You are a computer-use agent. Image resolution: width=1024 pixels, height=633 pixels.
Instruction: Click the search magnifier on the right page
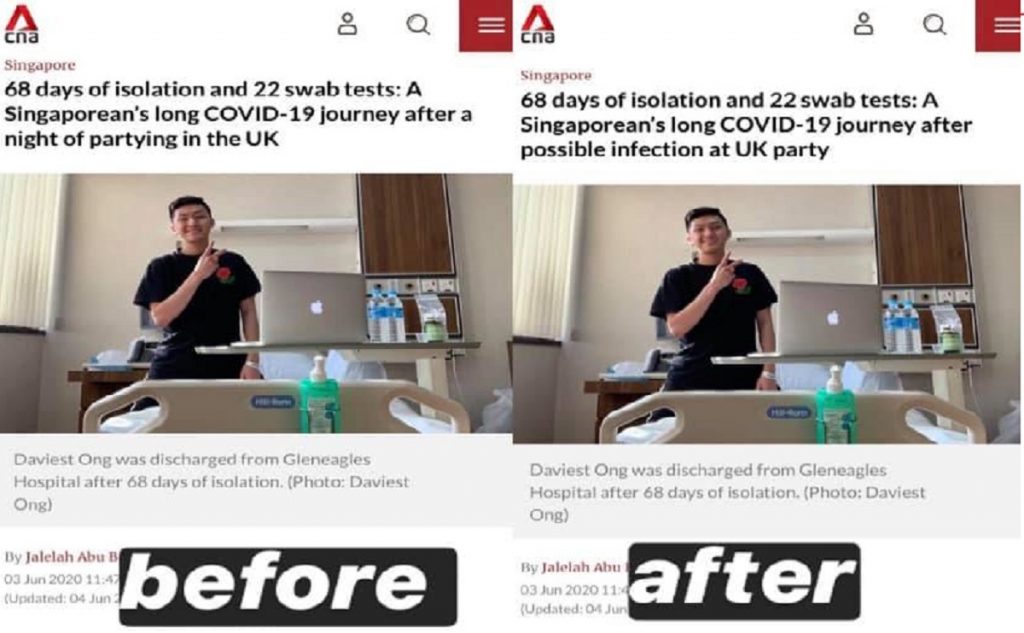(935, 25)
